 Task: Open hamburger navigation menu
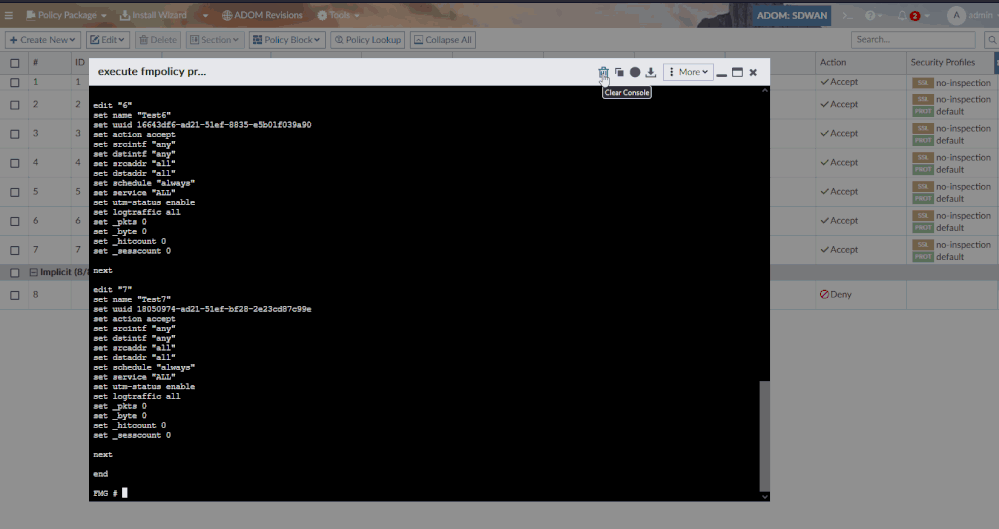click(9, 15)
